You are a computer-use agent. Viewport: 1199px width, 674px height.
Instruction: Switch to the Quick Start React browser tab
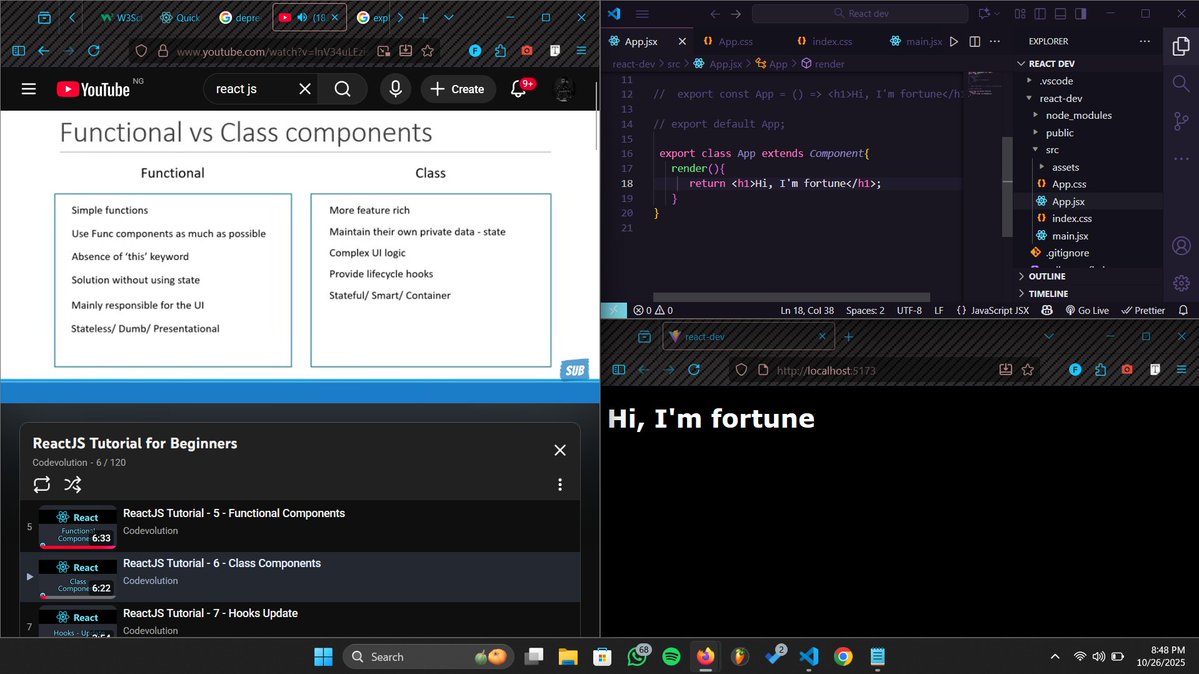(x=180, y=17)
